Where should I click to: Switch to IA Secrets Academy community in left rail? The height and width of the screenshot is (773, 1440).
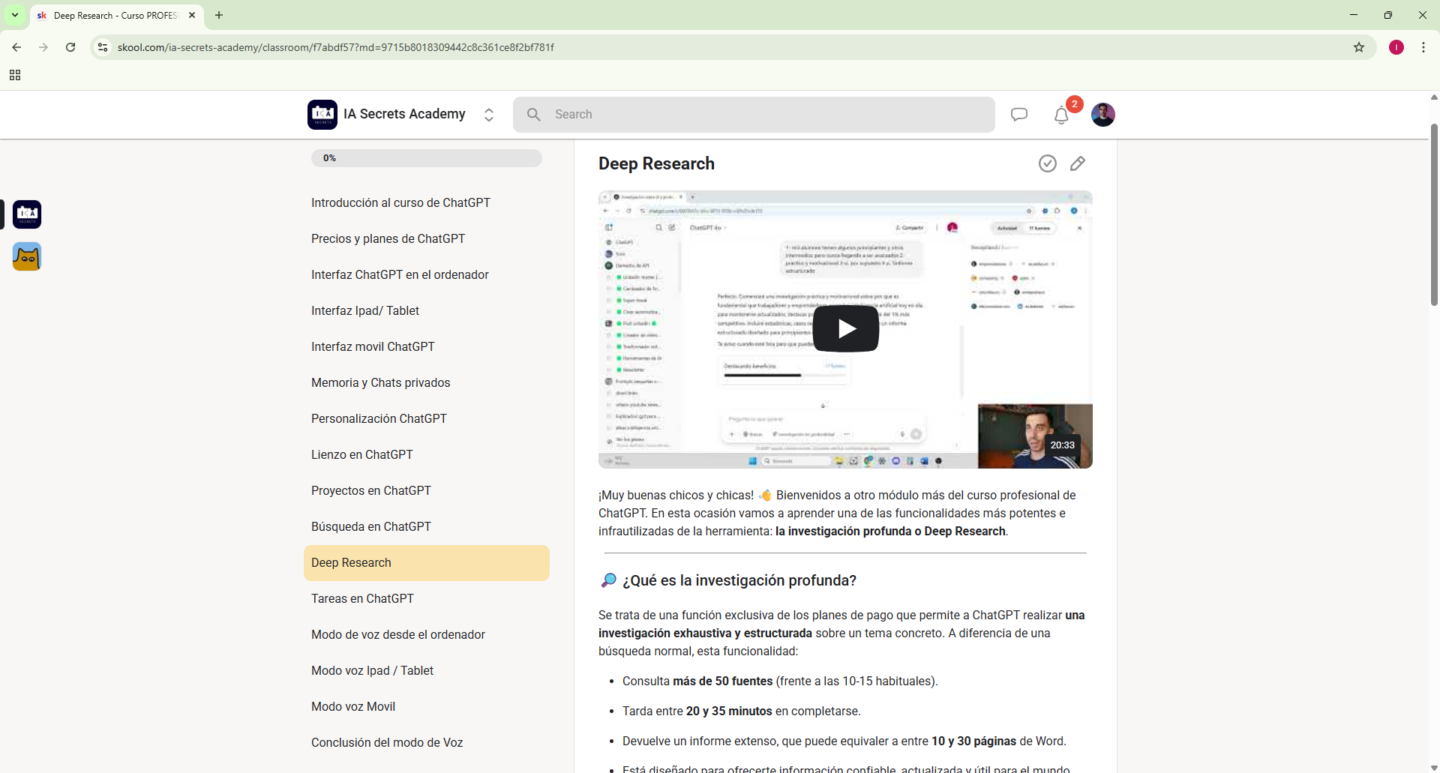point(27,214)
